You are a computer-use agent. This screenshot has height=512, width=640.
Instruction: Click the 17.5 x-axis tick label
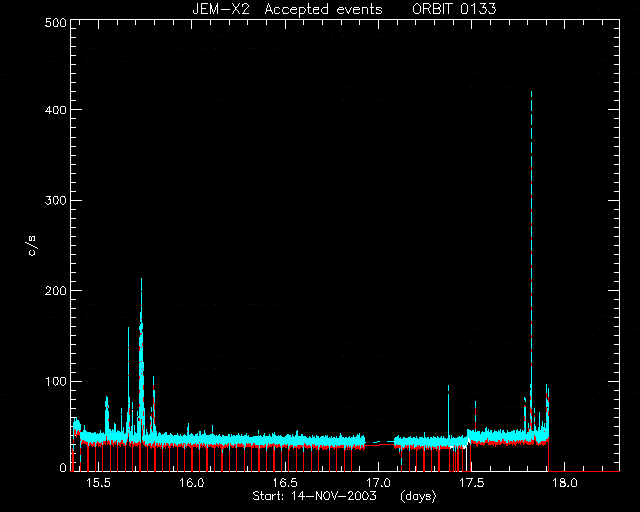tap(471, 483)
